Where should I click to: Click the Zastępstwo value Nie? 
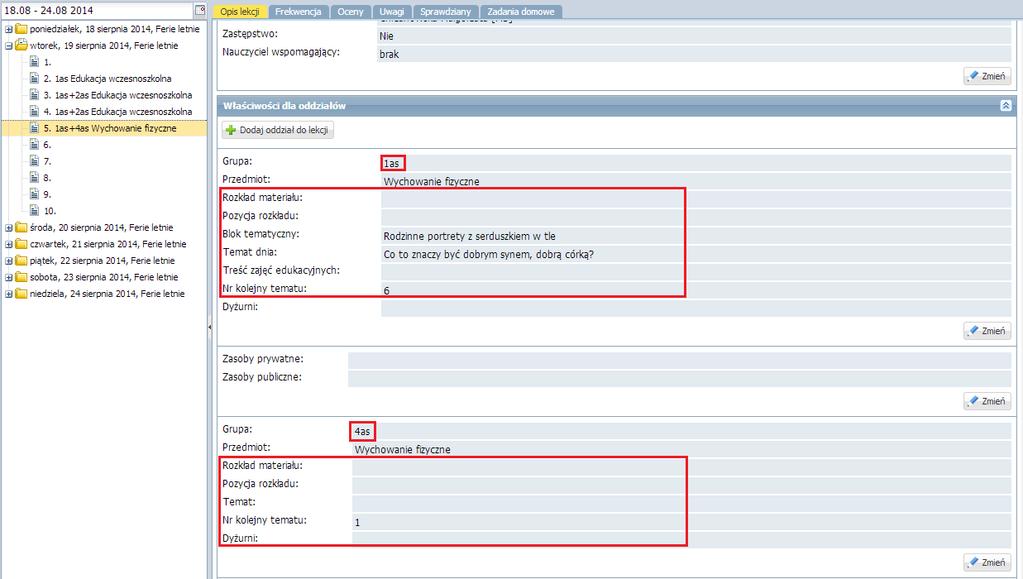point(386,37)
